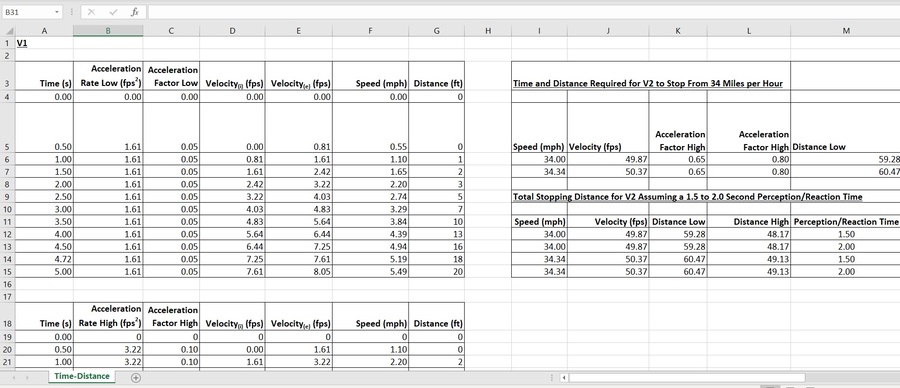Click the factor value 0.80 in L6

point(748,159)
